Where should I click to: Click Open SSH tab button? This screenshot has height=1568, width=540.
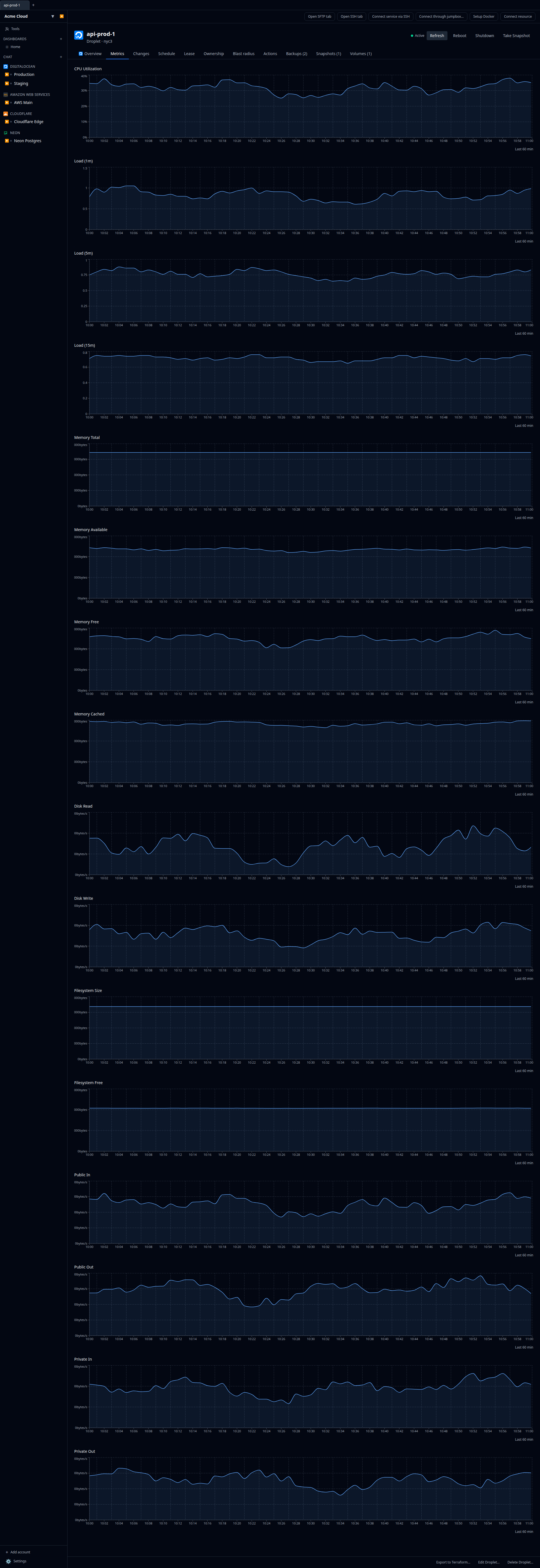[352, 16]
